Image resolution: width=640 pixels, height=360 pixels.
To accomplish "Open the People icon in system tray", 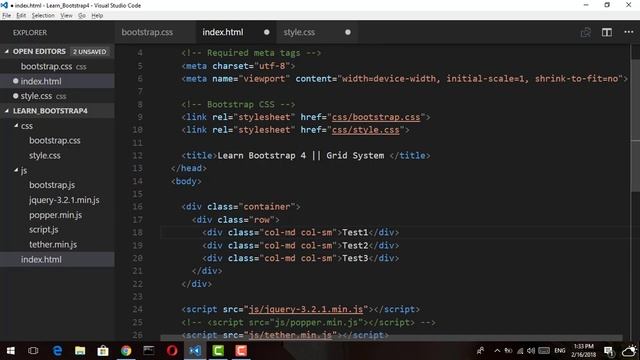I will (480, 351).
